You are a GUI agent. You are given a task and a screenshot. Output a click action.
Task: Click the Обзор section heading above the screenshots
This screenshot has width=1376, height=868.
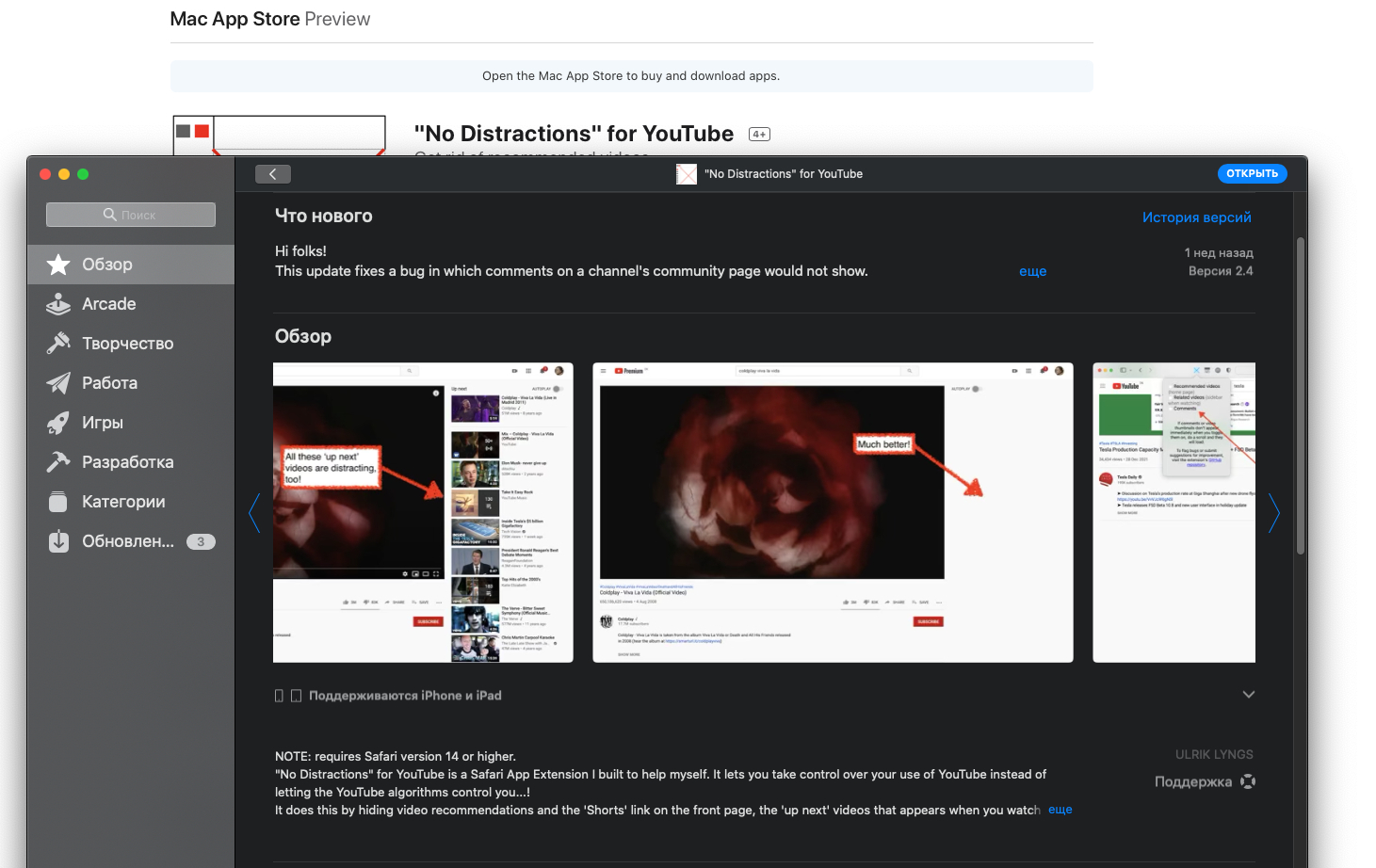coord(303,336)
